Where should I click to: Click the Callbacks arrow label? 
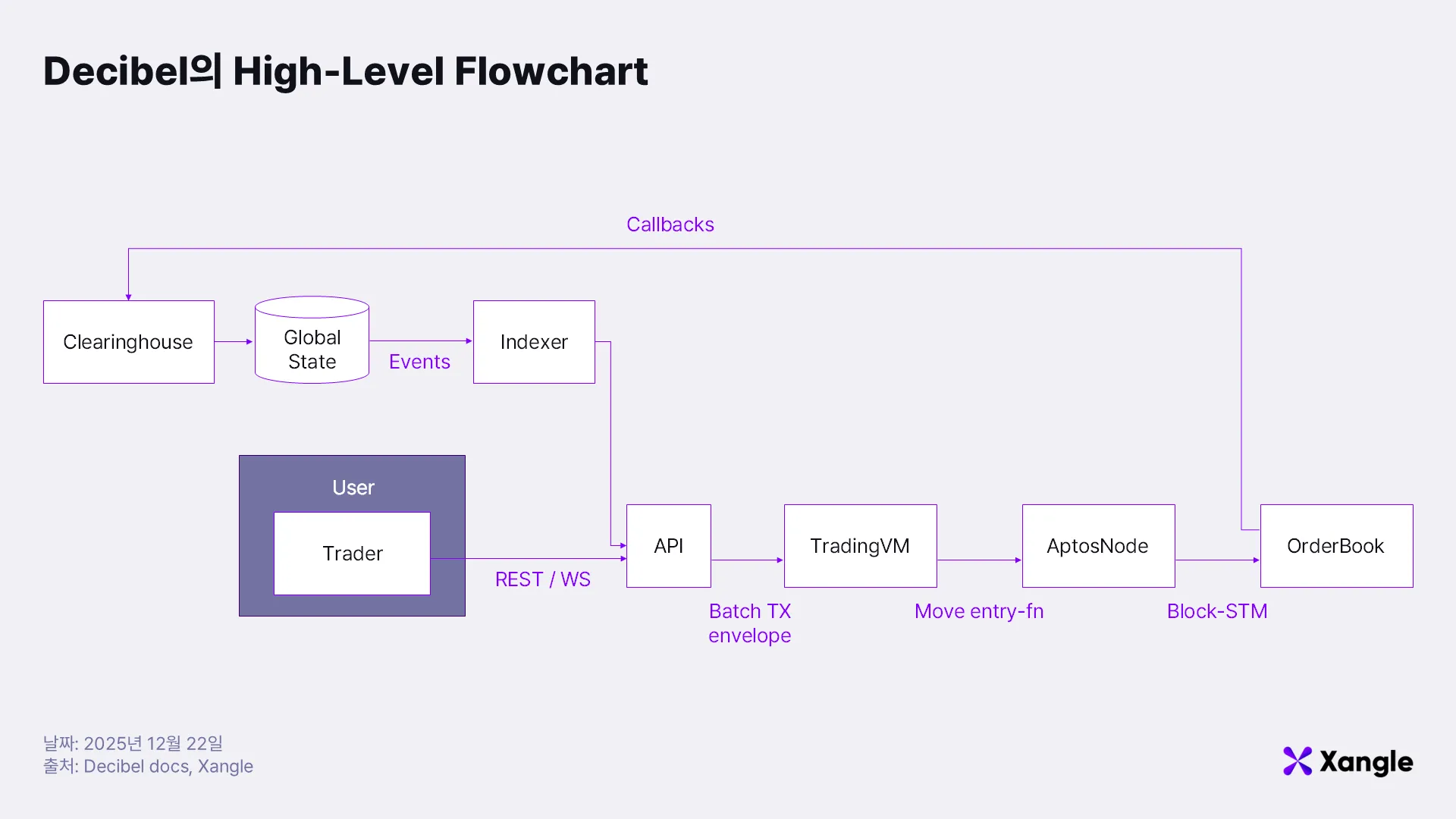click(x=670, y=224)
